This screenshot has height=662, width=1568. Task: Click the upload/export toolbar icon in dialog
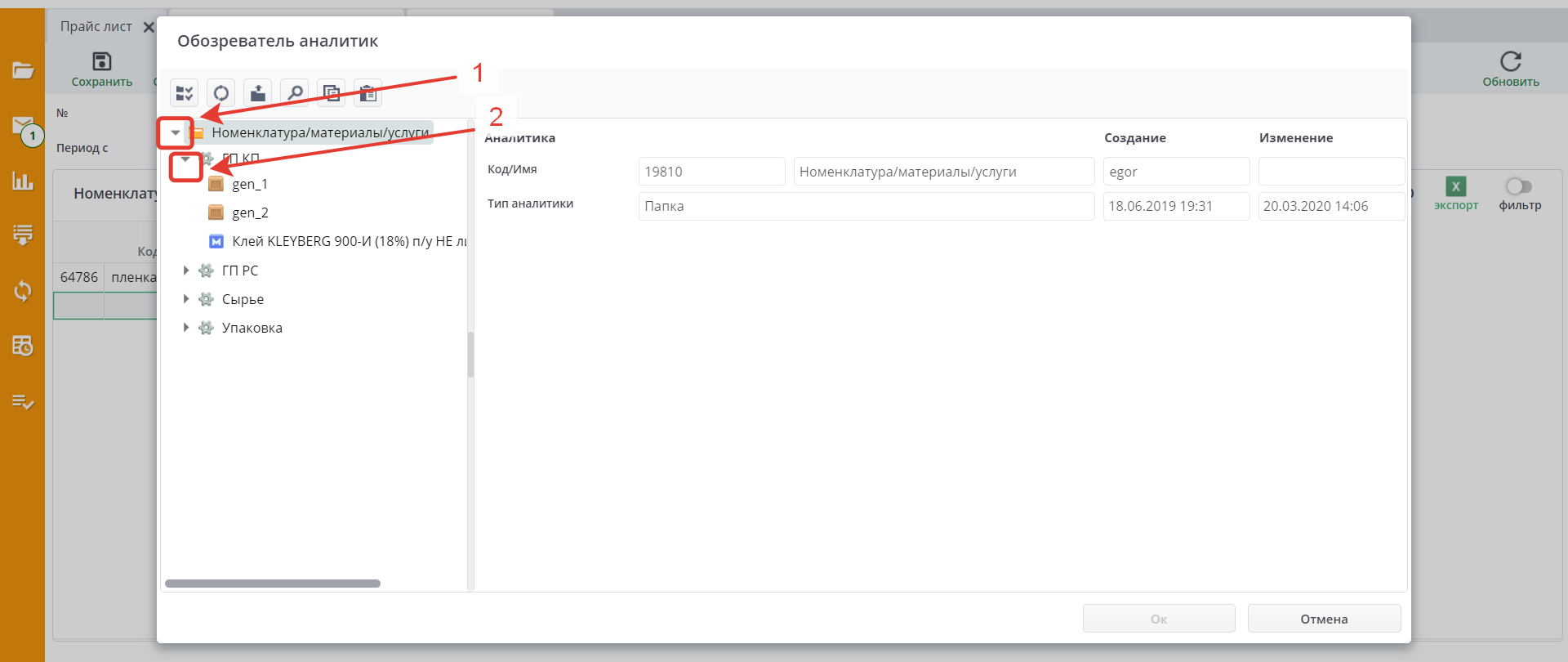tap(258, 93)
